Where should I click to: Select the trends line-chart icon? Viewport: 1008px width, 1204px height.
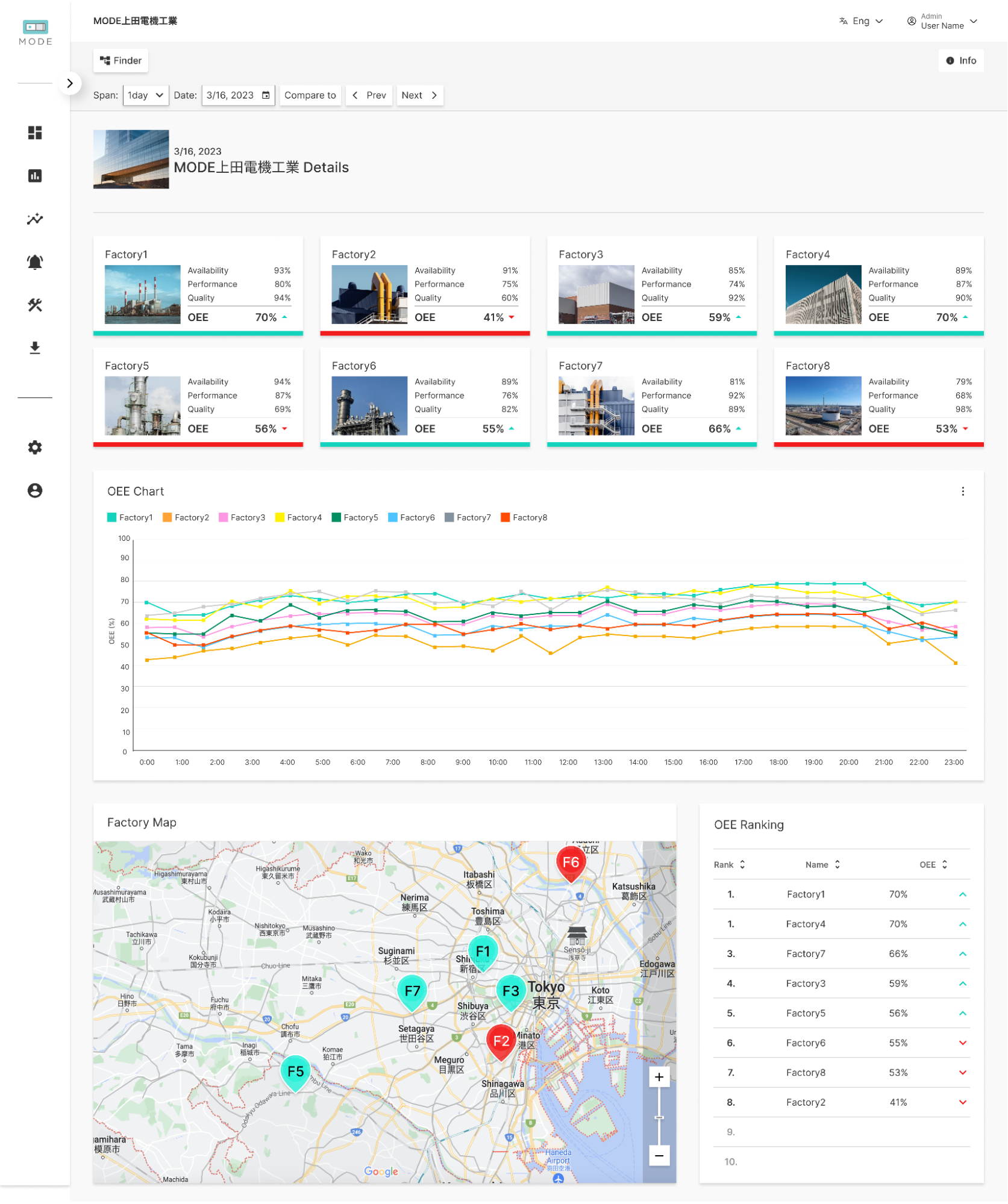(x=35, y=219)
